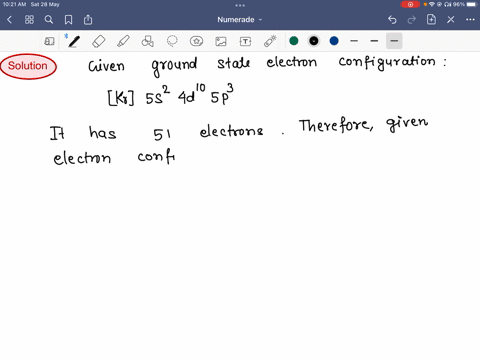Select the Text box tool
This screenshot has width=480, height=360.
[x=245, y=41]
